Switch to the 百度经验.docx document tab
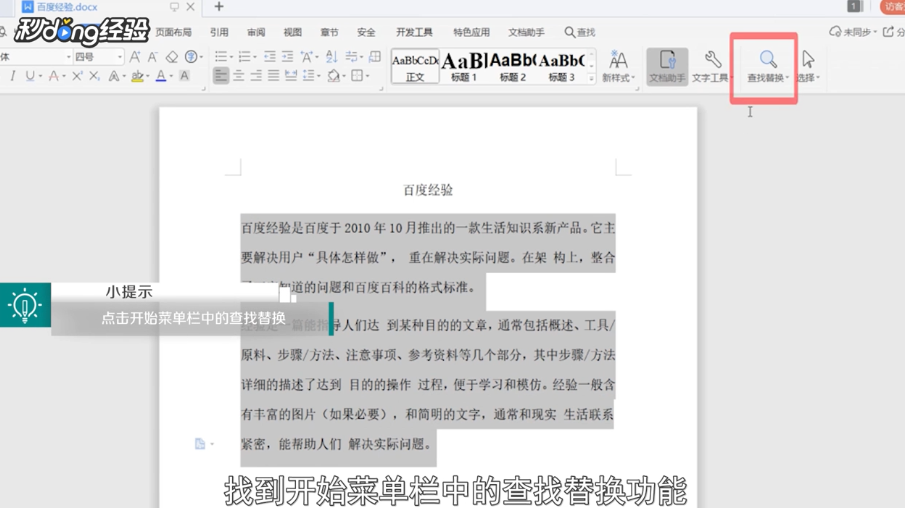905x508 pixels. point(67,7)
